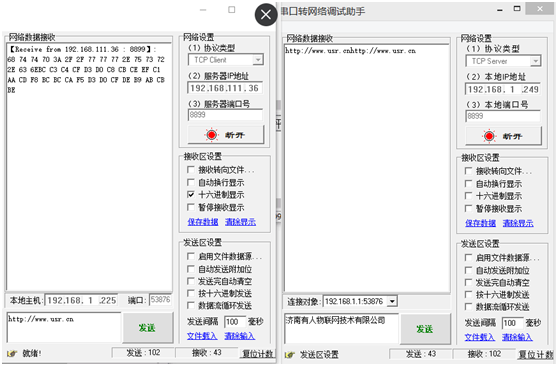The height and width of the screenshot is (366, 558).
Task: Click the status icon in right window status bar
Action: (290, 355)
